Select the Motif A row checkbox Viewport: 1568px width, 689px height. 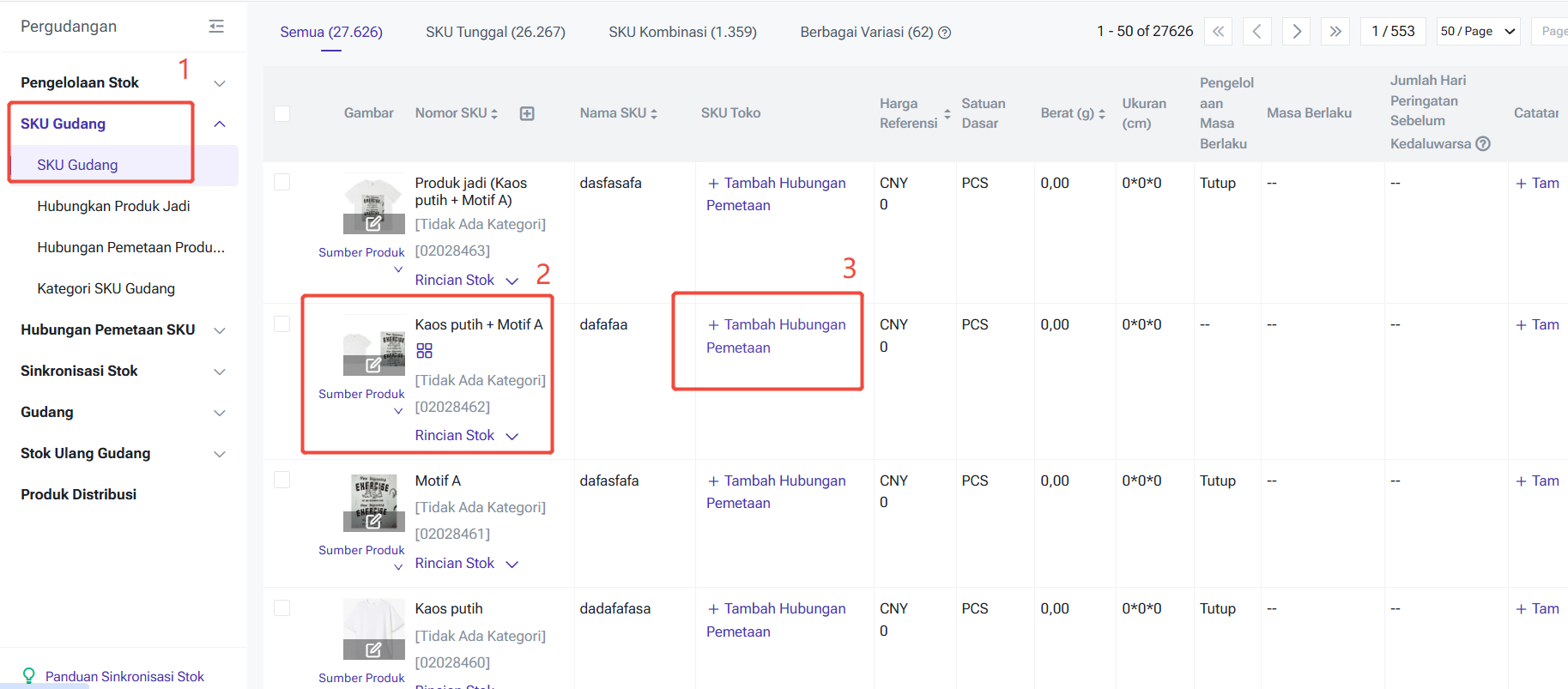point(282,480)
